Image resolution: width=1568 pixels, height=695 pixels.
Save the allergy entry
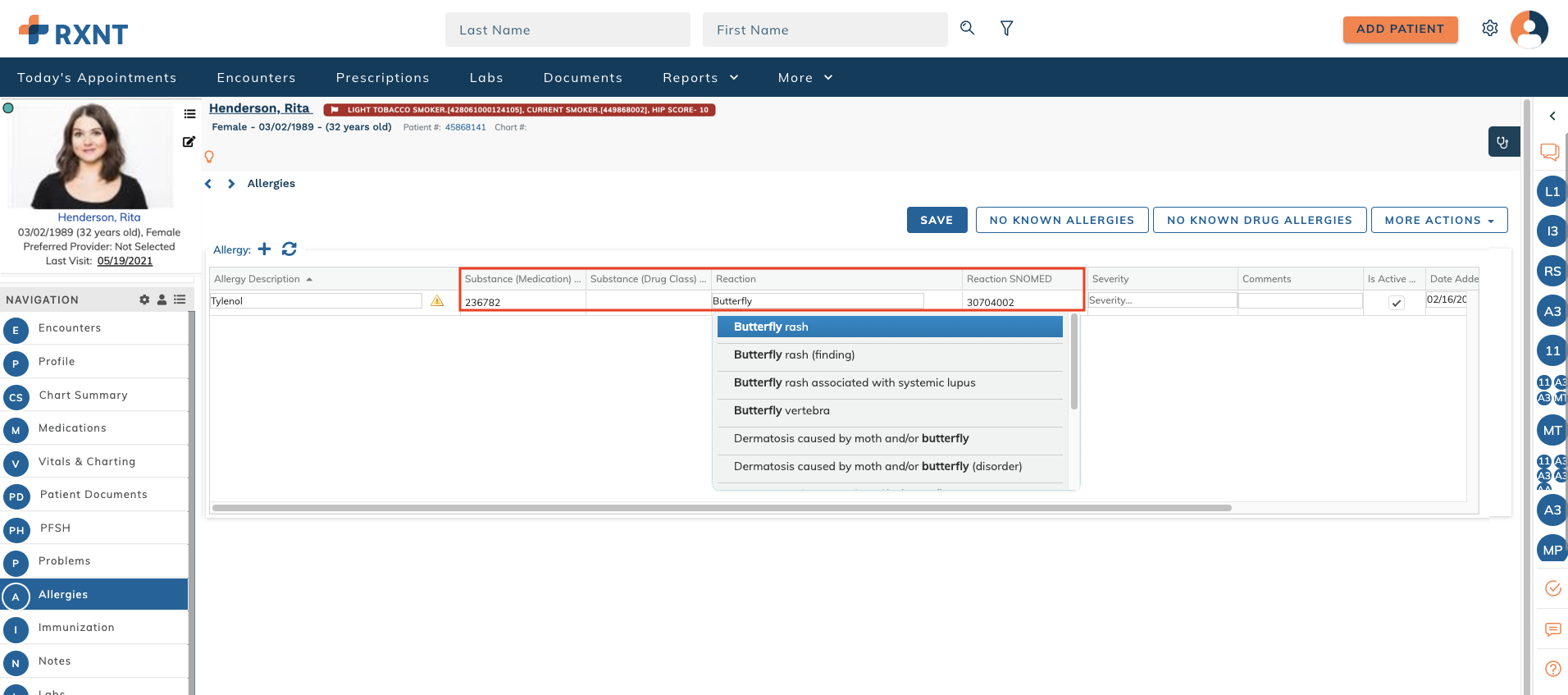(937, 220)
